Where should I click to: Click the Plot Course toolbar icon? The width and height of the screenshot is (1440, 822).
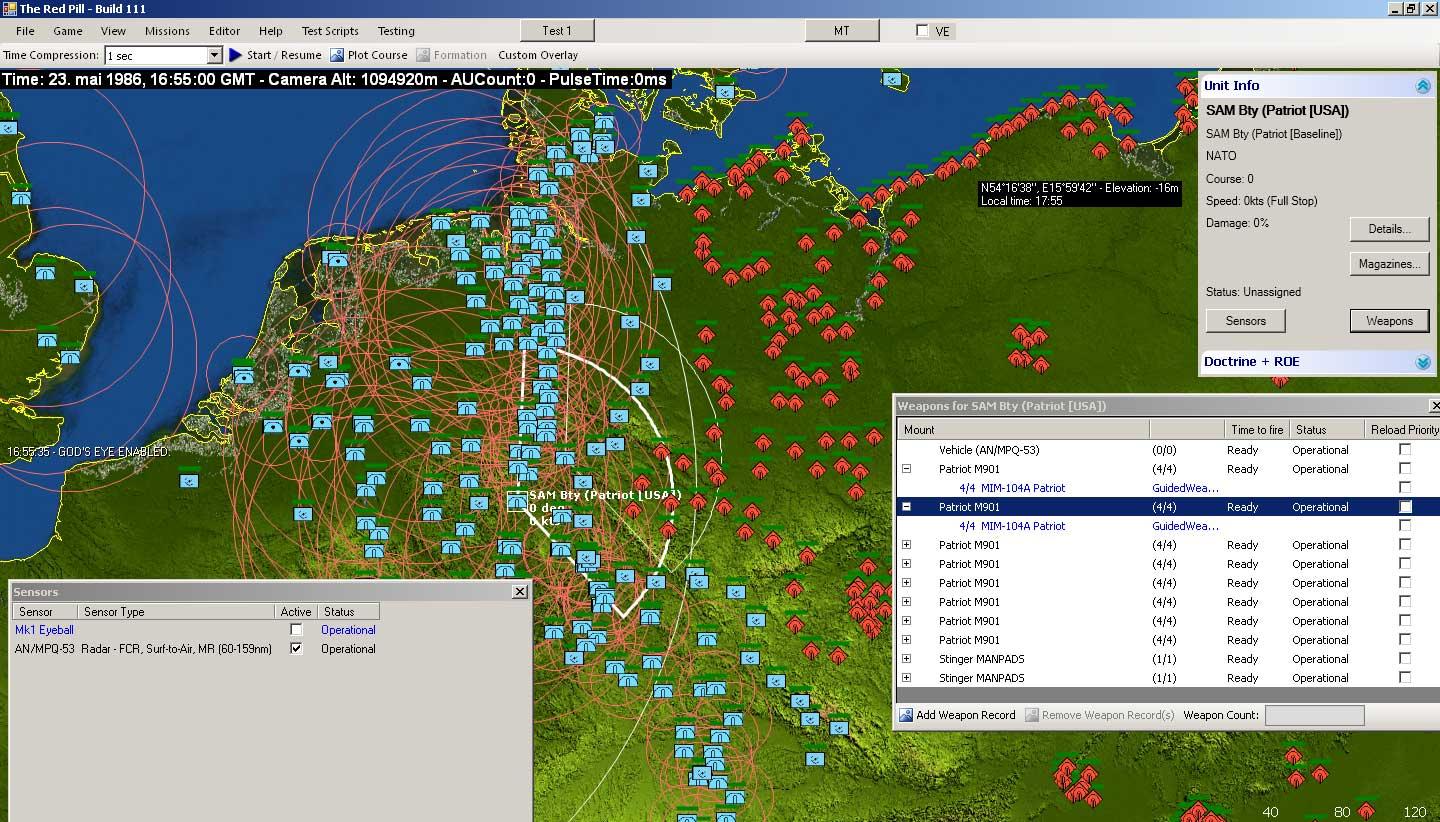pyautogui.click(x=337, y=55)
